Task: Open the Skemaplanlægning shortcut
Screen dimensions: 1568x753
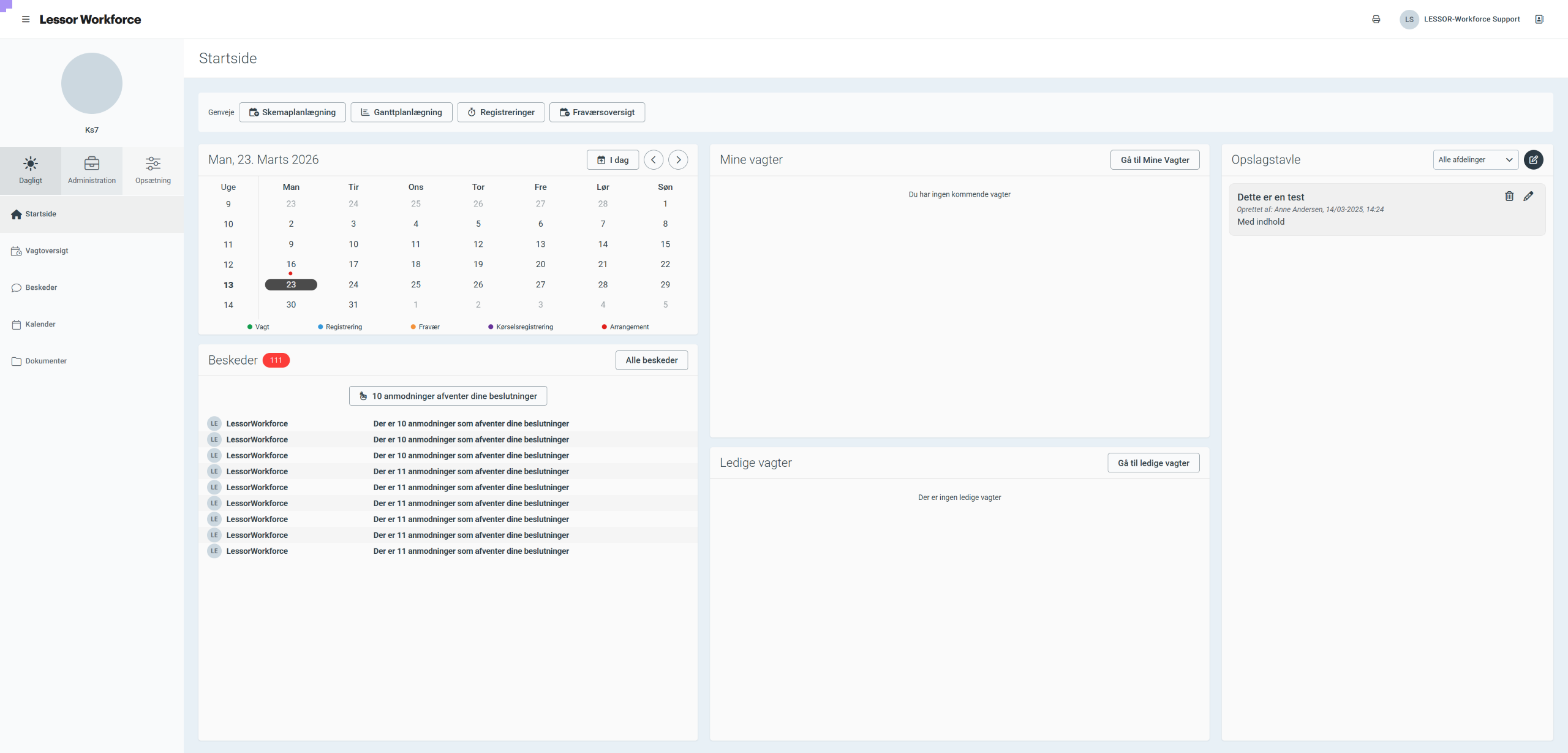Action: (x=292, y=112)
